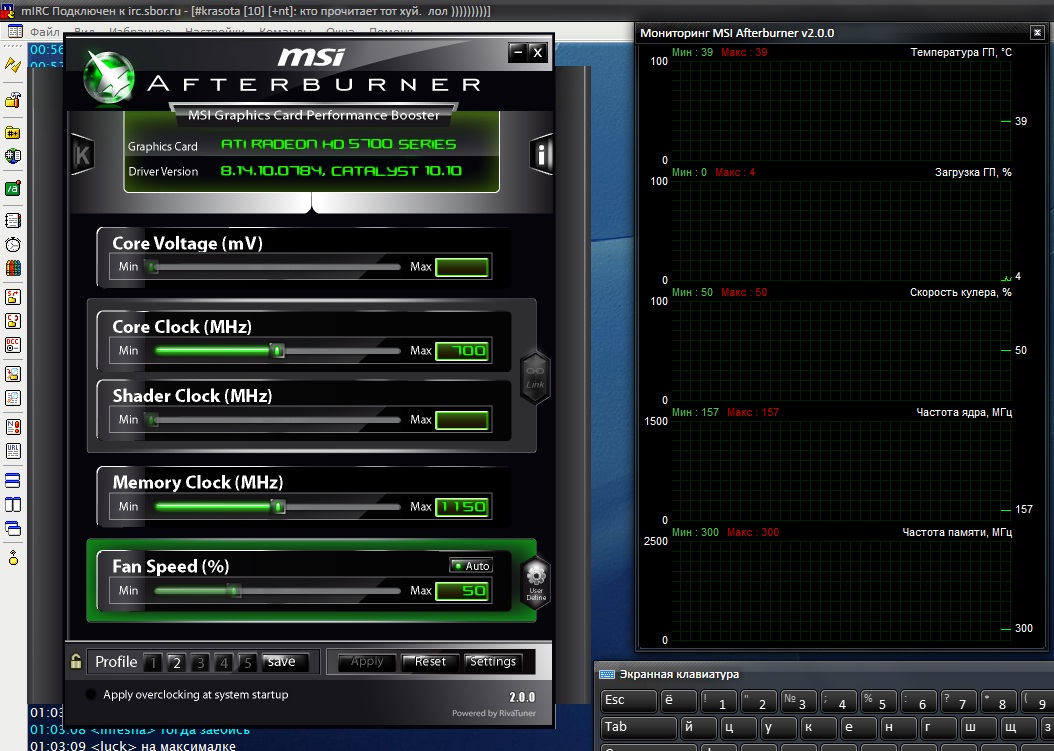Click the Apply button

point(367,662)
